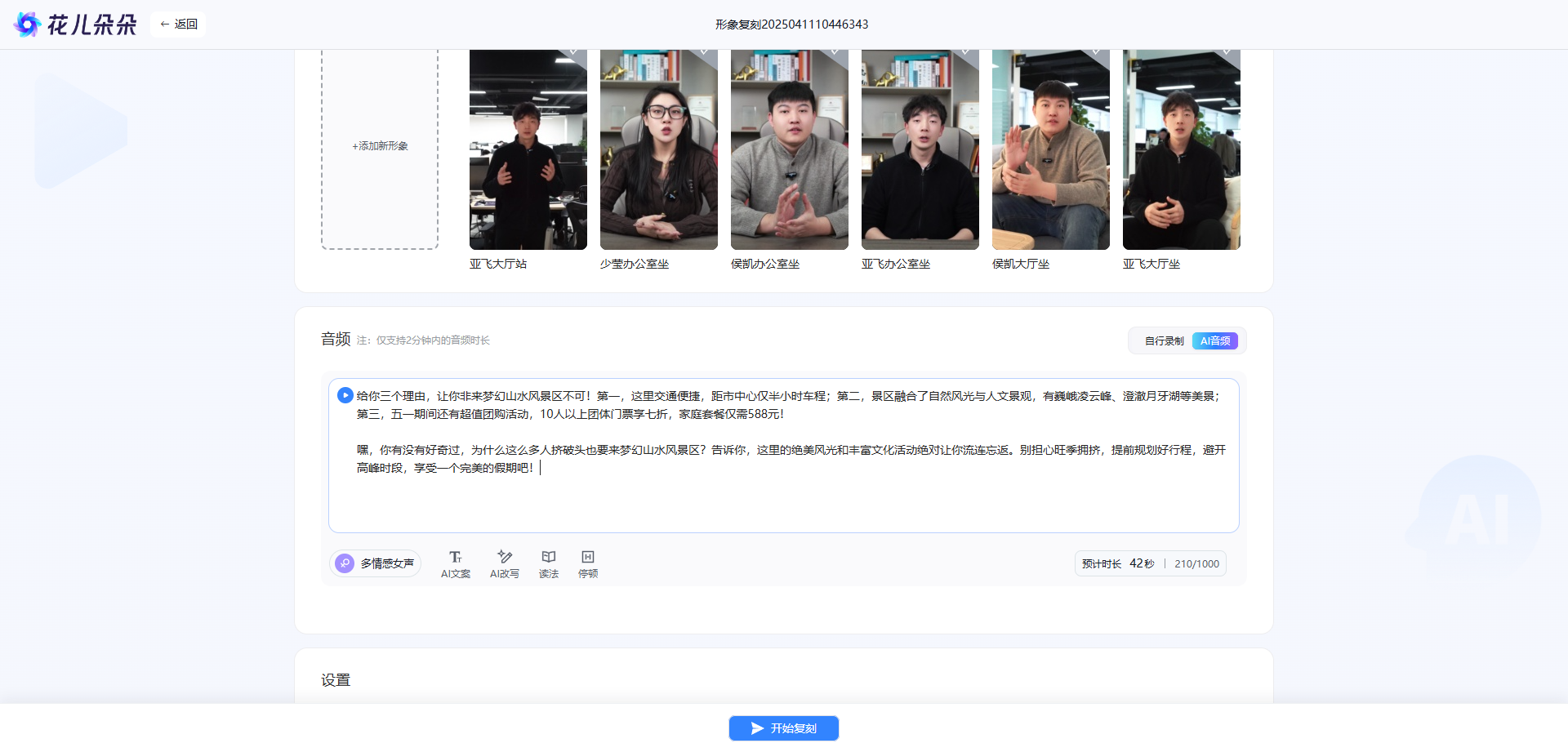Image resolution: width=1568 pixels, height=752 pixels.
Task: Choose the 少莹办公室坐 avatar
Action: [x=658, y=149]
